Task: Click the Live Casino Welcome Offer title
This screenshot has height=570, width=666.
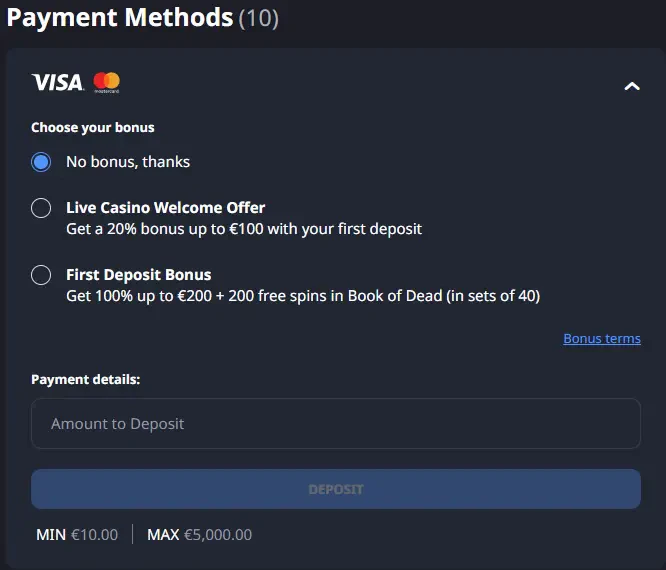Action: [x=166, y=208]
